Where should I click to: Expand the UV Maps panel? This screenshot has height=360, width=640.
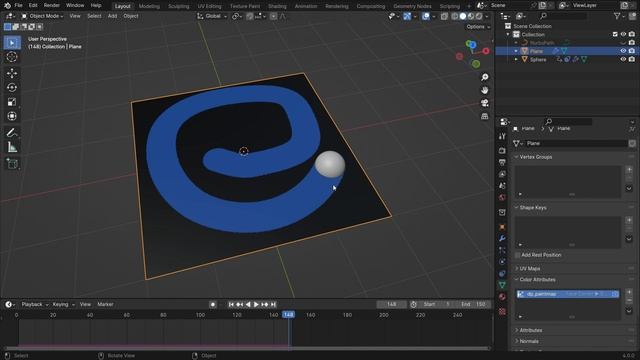pos(530,269)
